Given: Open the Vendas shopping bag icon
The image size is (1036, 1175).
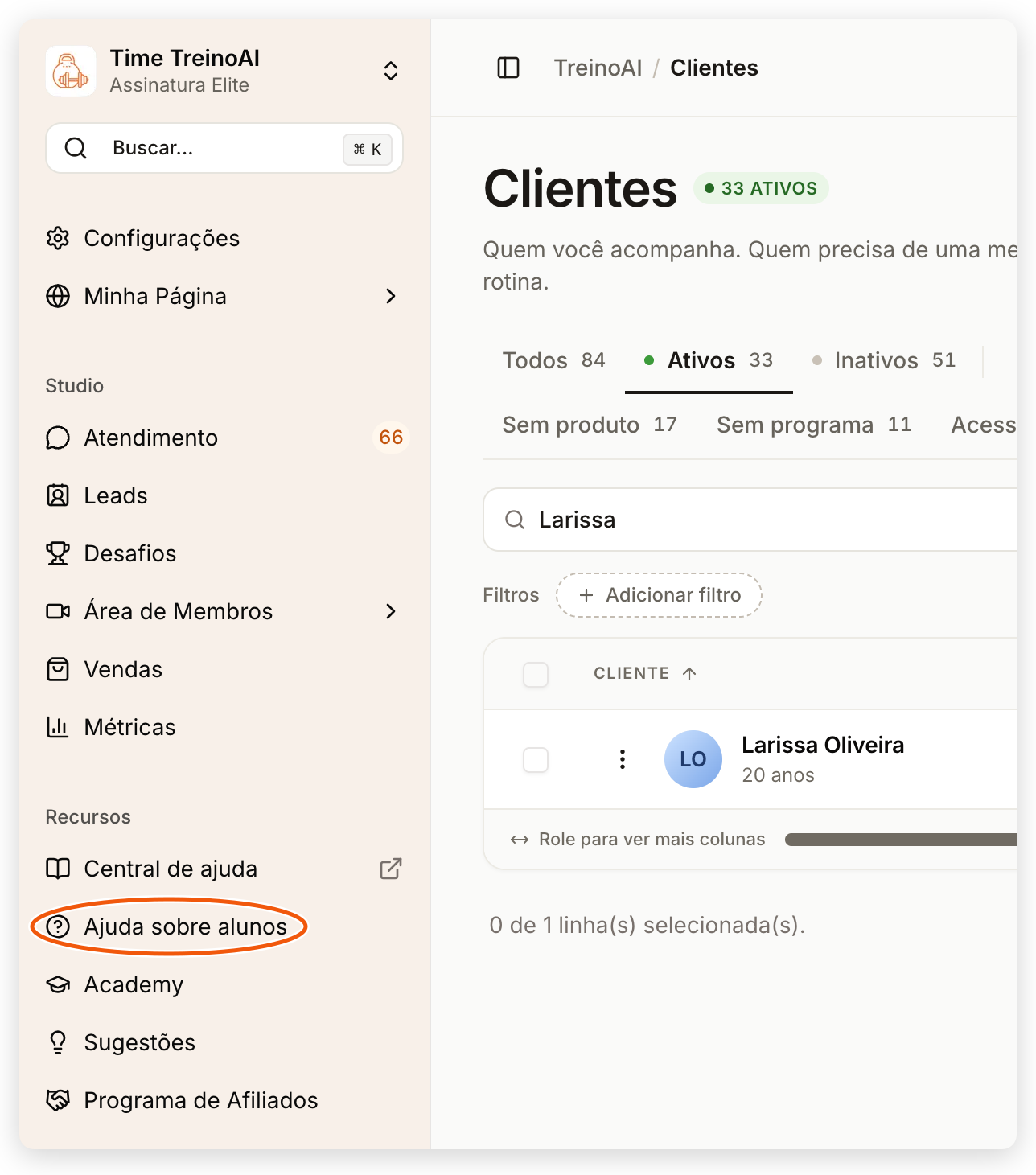Looking at the screenshot, I should point(58,669).
